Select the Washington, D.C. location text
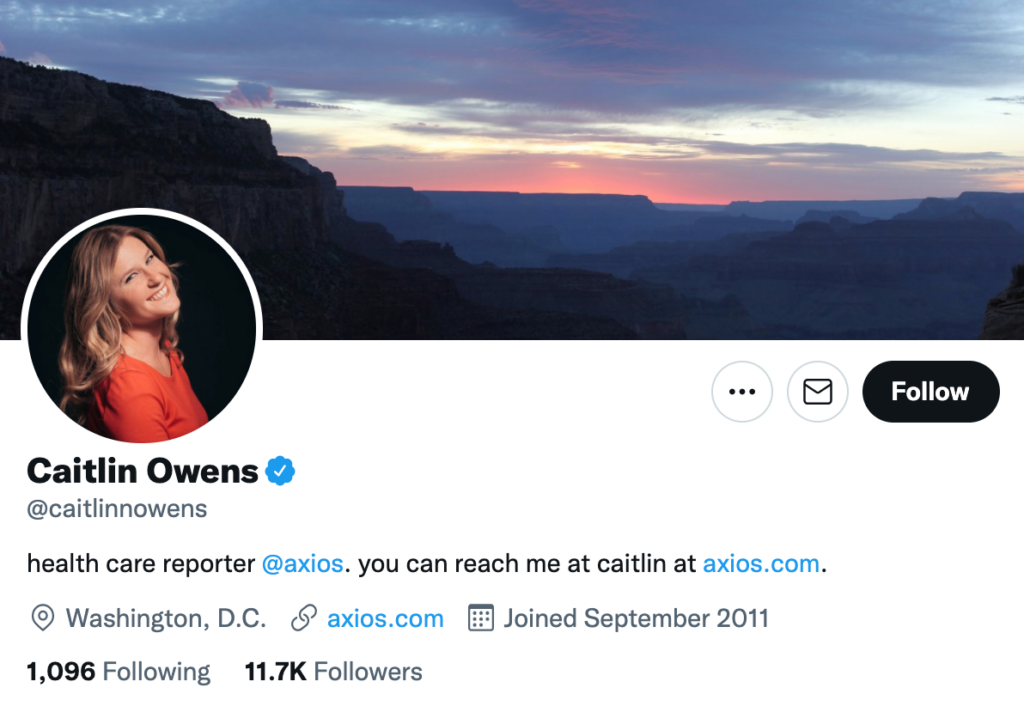This screenshot has height=706, width=1024. (166, 618)
